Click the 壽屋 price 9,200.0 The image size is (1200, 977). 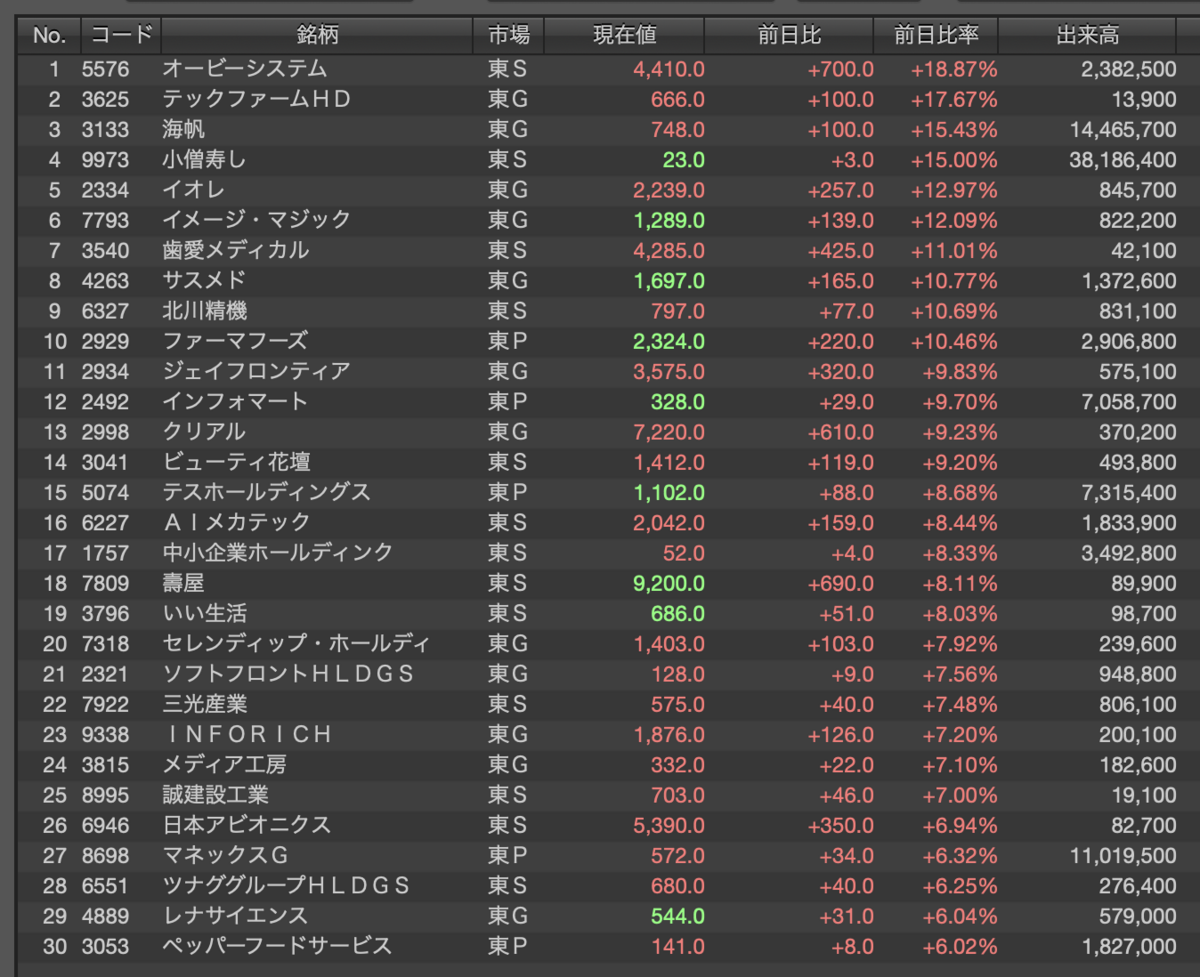point(669,583)
